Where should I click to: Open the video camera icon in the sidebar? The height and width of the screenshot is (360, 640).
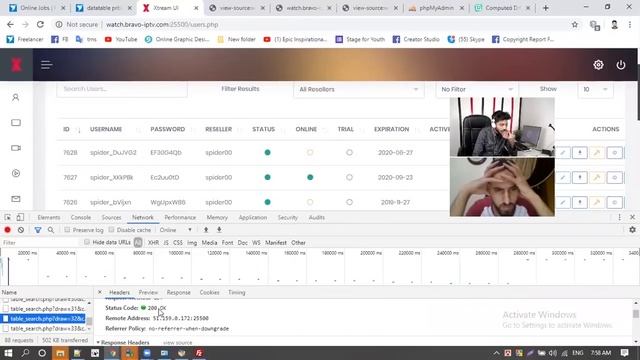(16, 148)
